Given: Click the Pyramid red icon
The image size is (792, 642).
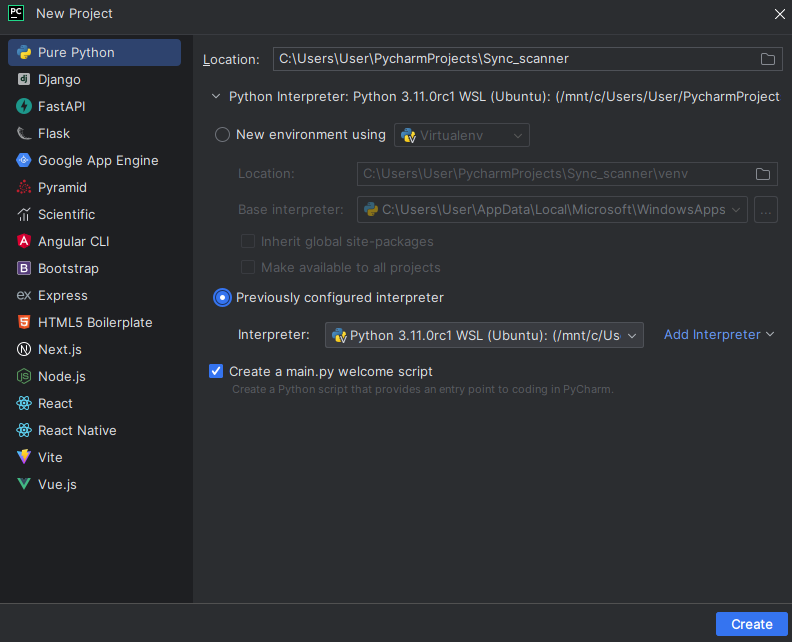Looking at the screenshot, I should [x=24, y=187].
